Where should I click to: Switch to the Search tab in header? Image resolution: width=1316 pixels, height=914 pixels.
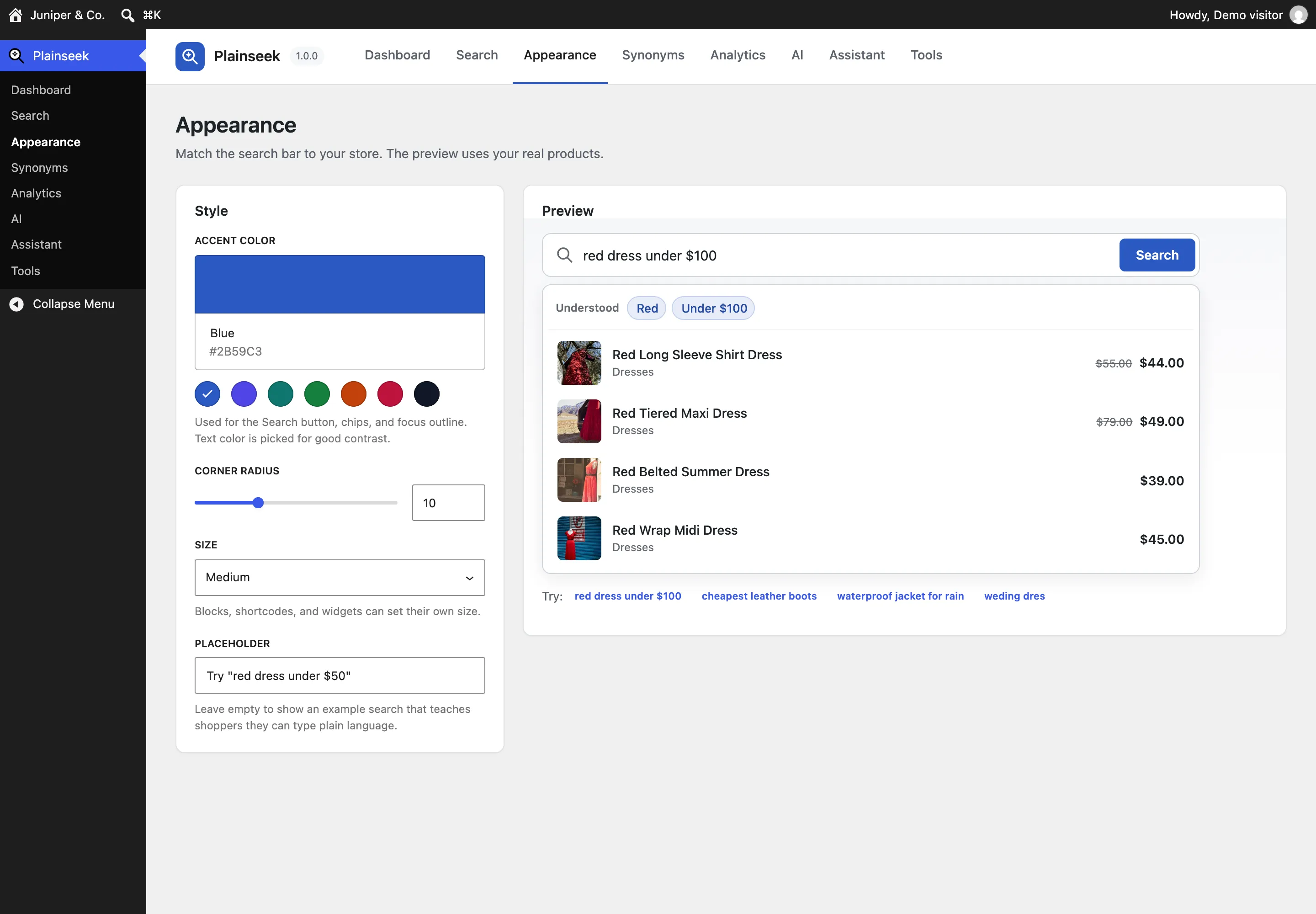(x=477, y=55)
